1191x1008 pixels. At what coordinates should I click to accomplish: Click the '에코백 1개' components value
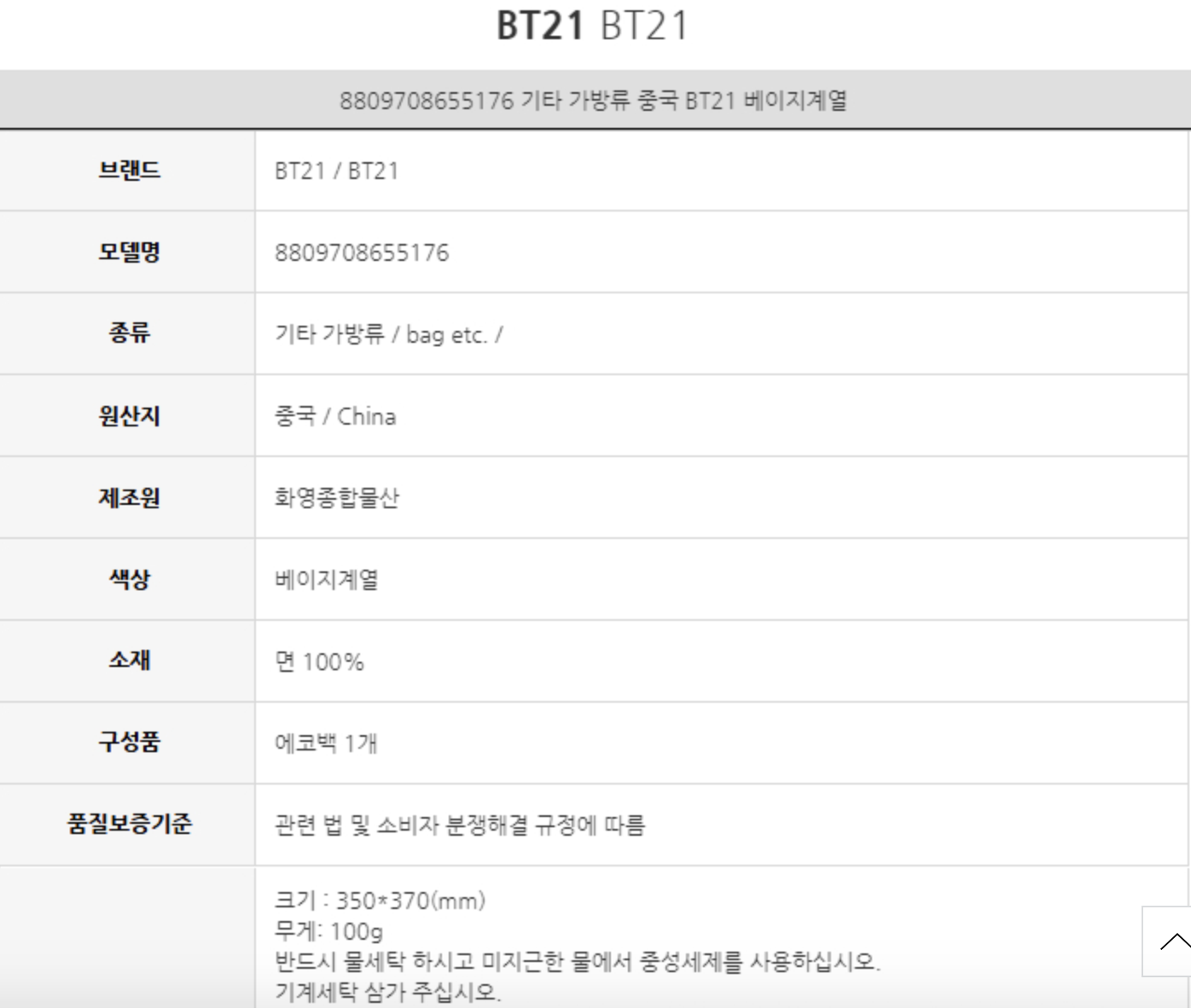[326, 743]
